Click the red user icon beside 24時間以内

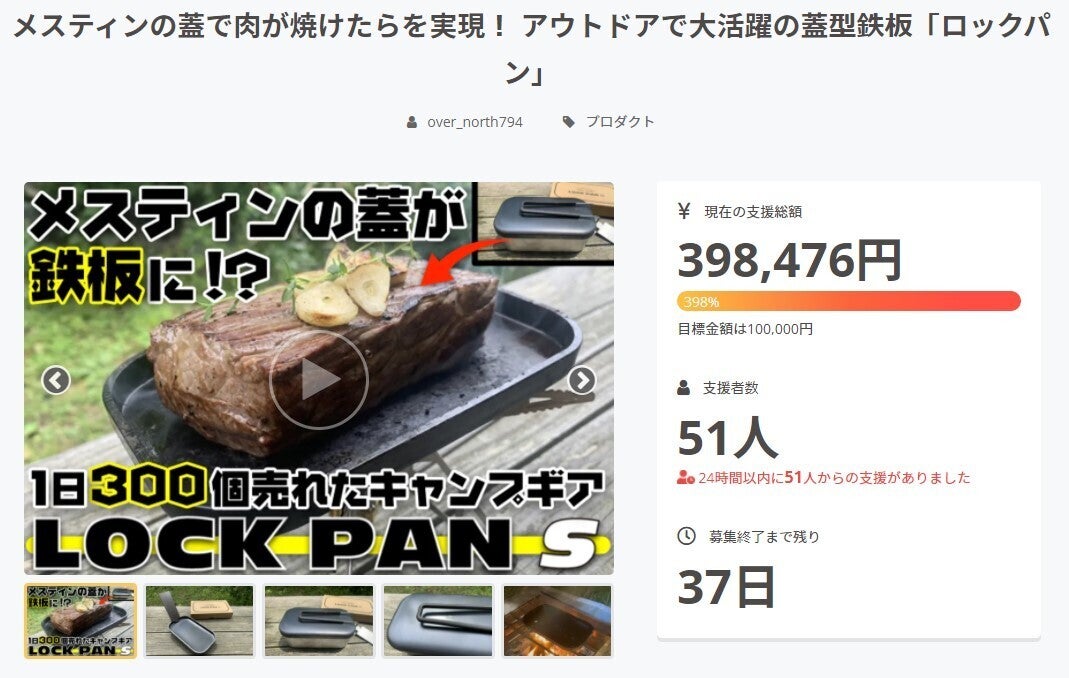coord(685,477)
